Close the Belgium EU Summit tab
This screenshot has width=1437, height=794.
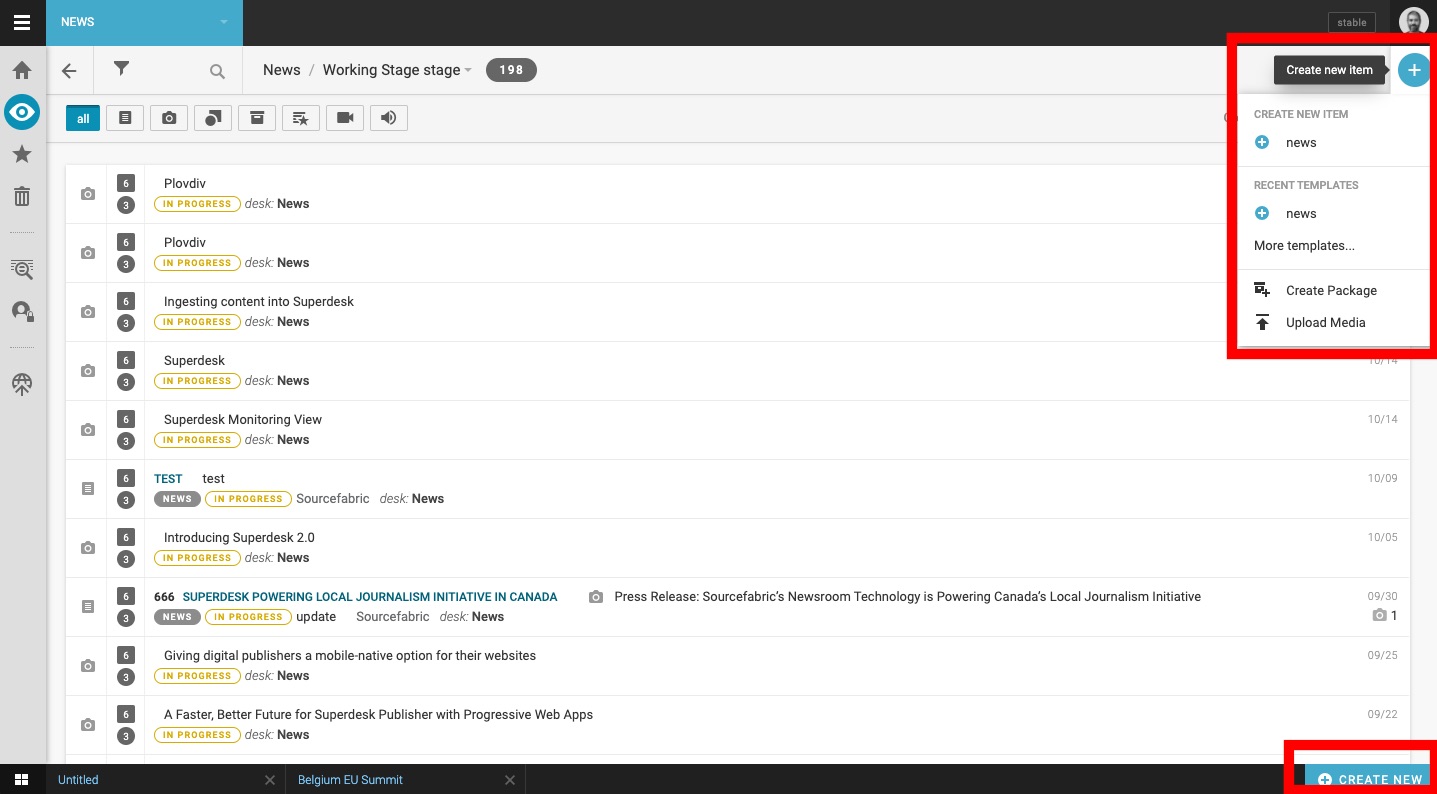(510, 780)
